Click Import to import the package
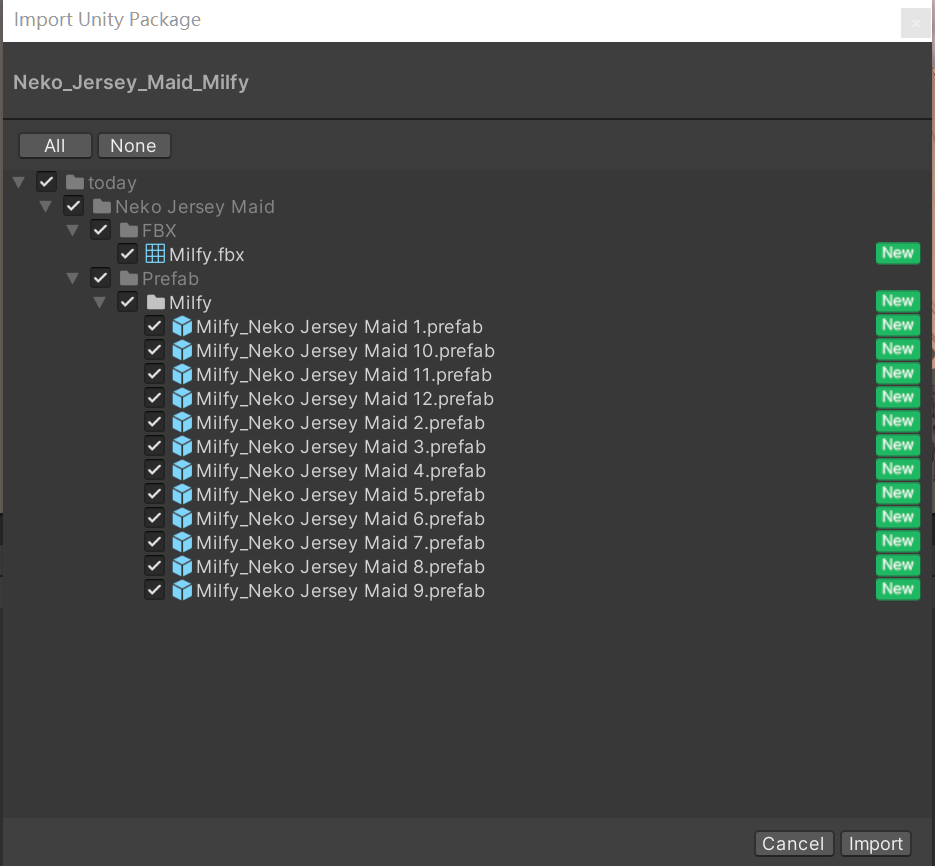The width and height of the screenshot is (935, 866). 876,844
